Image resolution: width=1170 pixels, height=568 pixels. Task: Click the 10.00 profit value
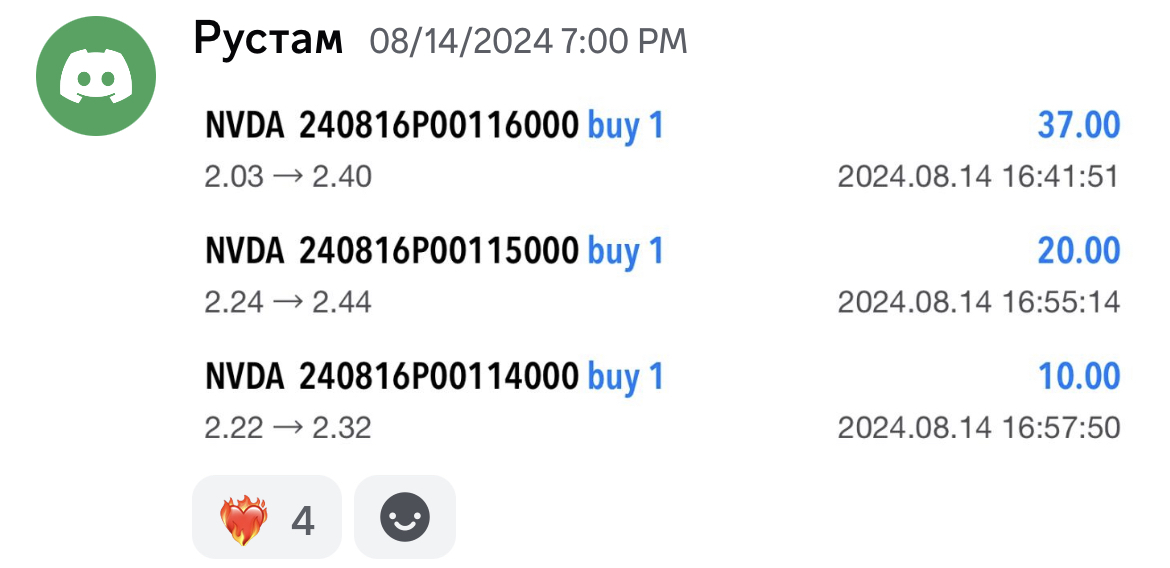coord(1079,375)
